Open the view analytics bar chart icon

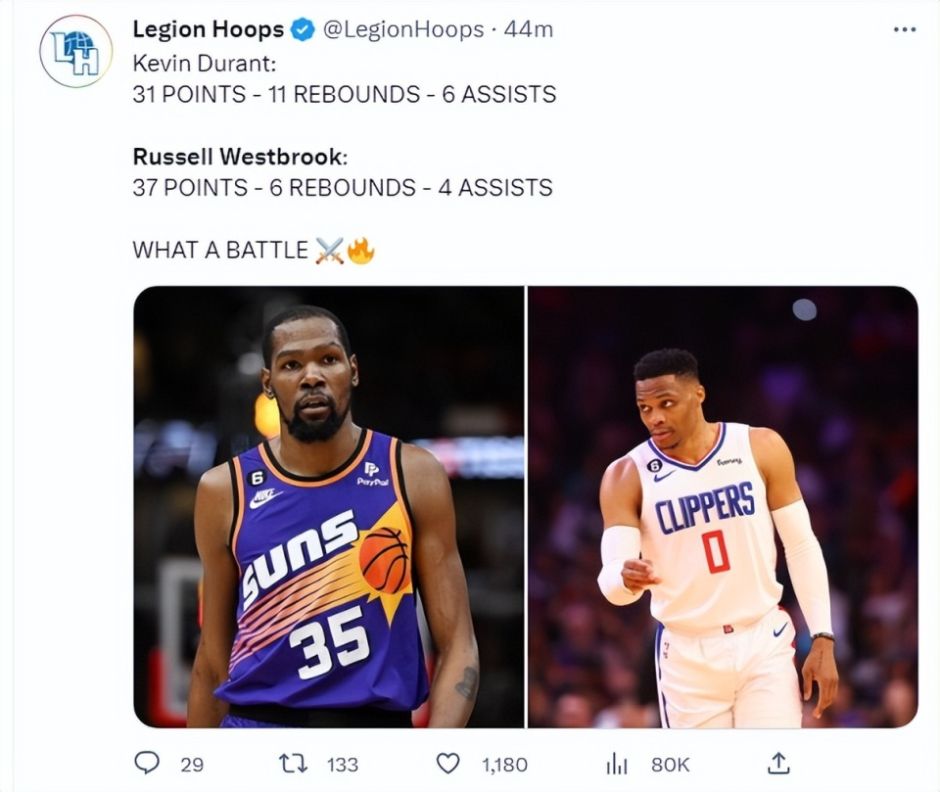[x=616, y=763]
